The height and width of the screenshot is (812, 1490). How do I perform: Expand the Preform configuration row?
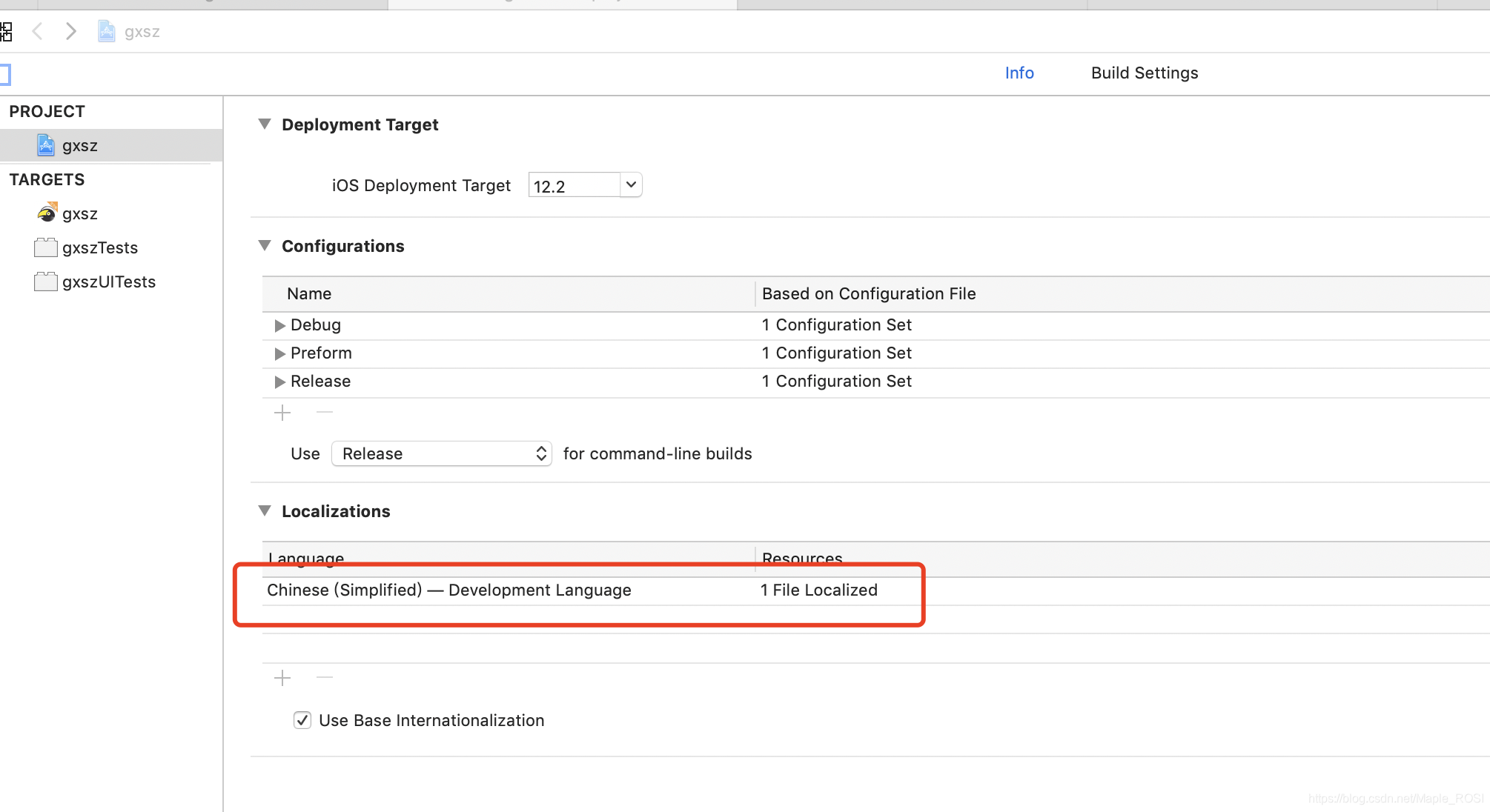tap(279, 353)
